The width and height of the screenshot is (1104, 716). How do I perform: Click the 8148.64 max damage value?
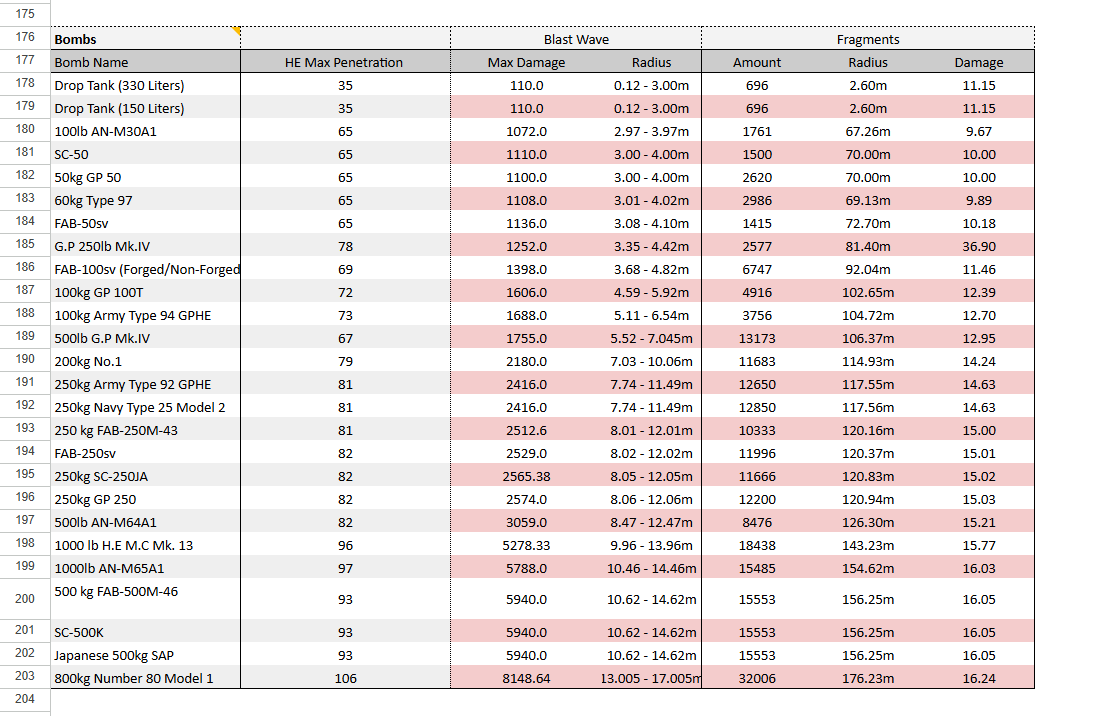click(526, 679)
